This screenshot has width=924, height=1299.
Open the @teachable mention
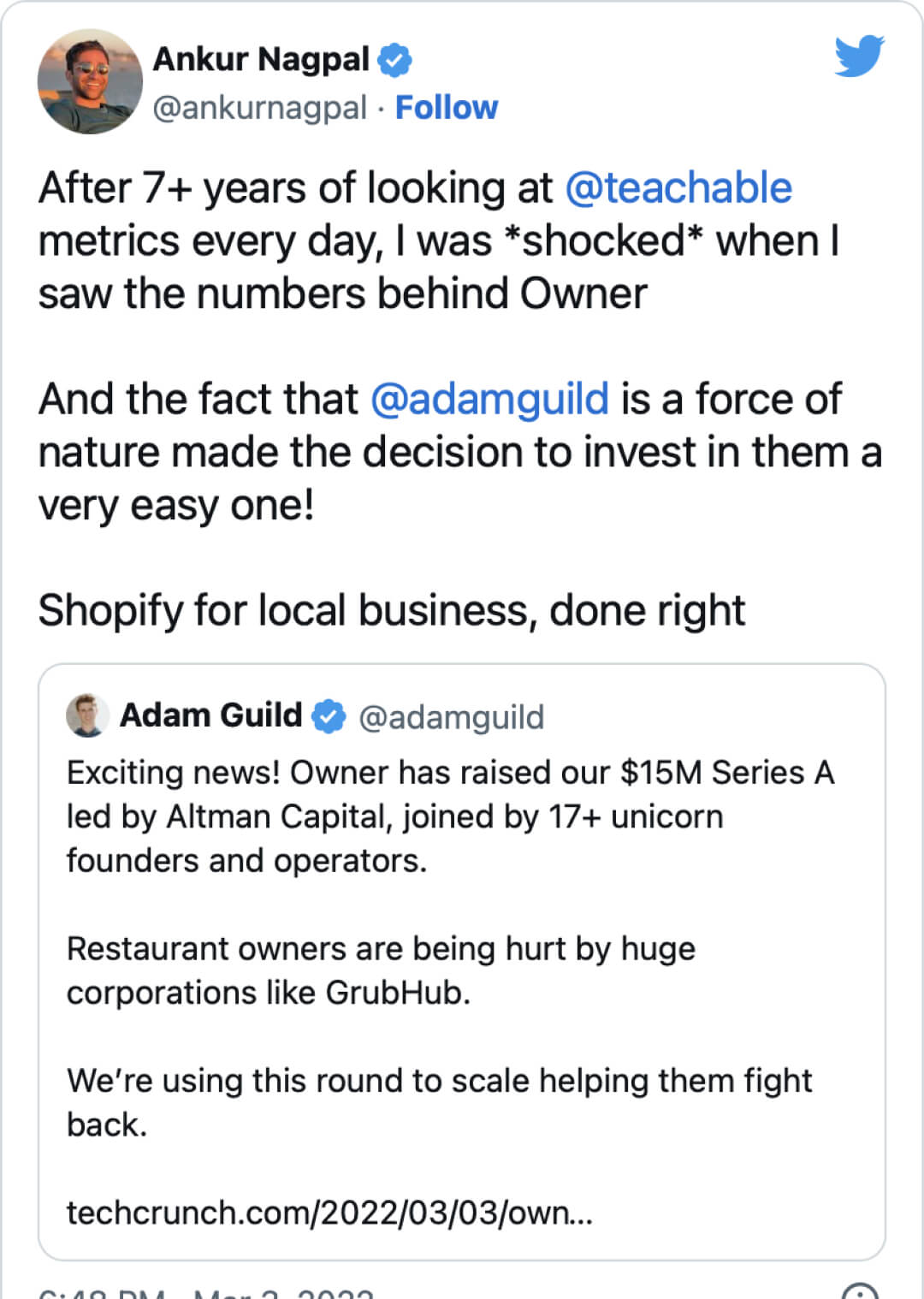(678, 187)
